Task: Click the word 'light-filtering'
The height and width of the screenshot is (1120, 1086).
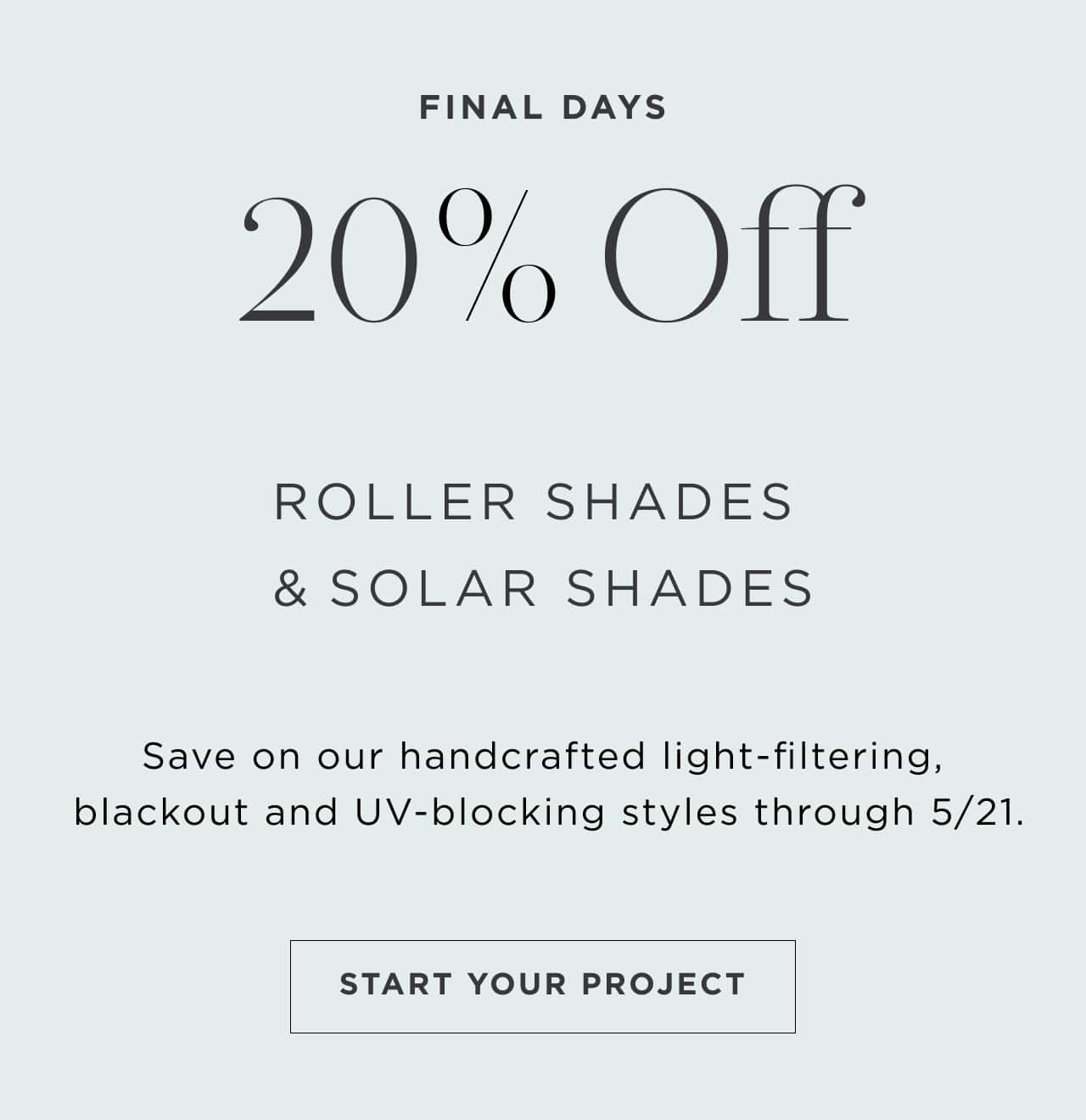Action: coord(799,757)
